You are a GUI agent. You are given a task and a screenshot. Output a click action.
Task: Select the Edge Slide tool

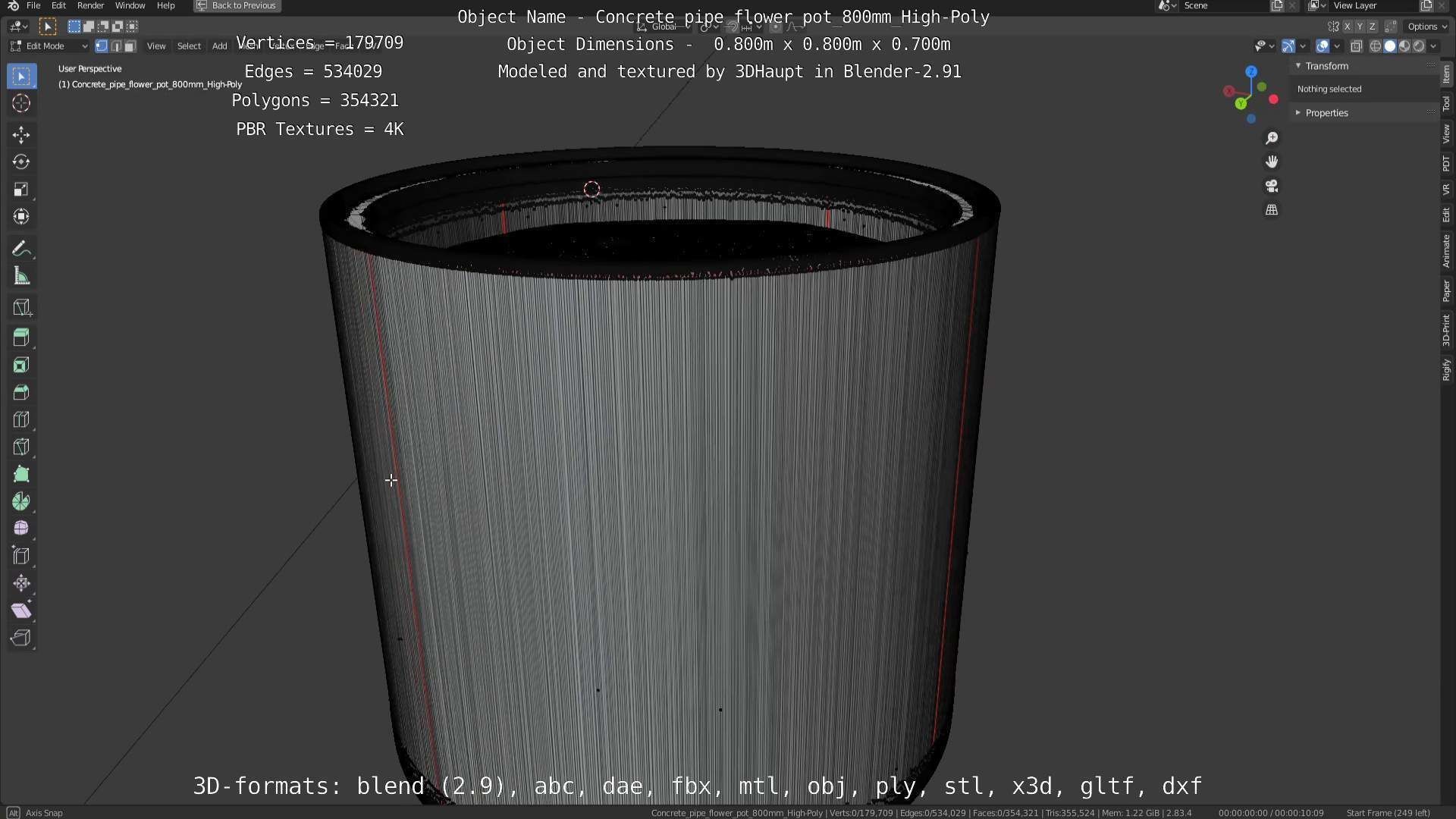coord(21,556)
